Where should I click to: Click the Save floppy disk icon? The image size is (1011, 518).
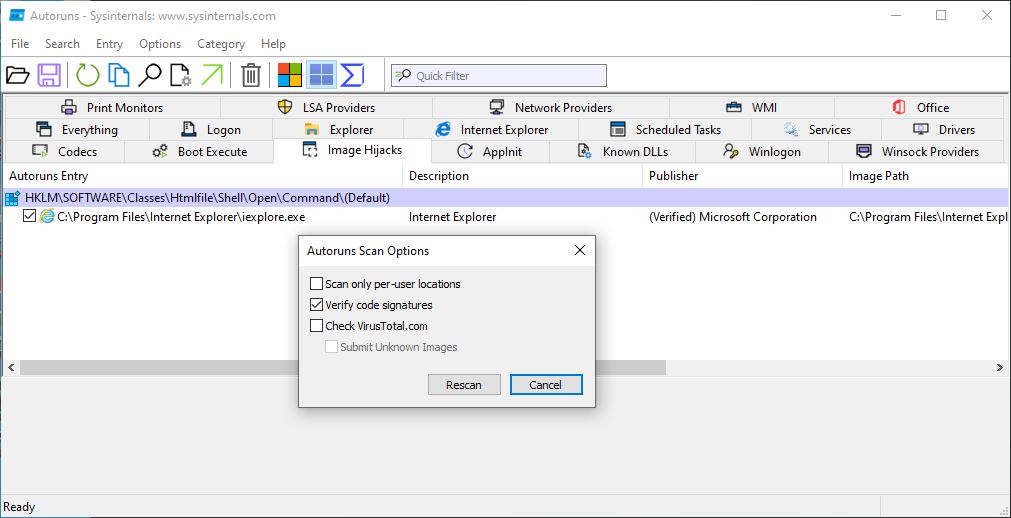point(49,75)
